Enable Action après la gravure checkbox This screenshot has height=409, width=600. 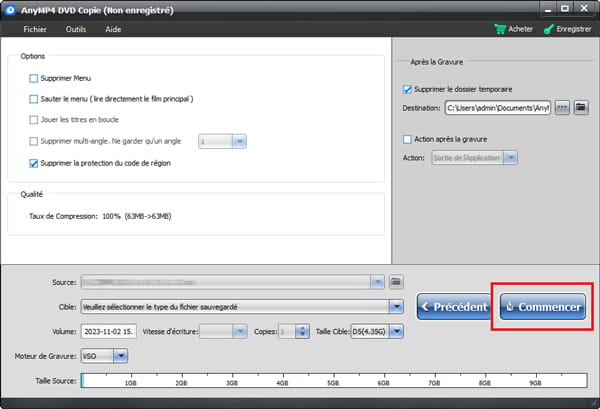[x=407, y=139]
